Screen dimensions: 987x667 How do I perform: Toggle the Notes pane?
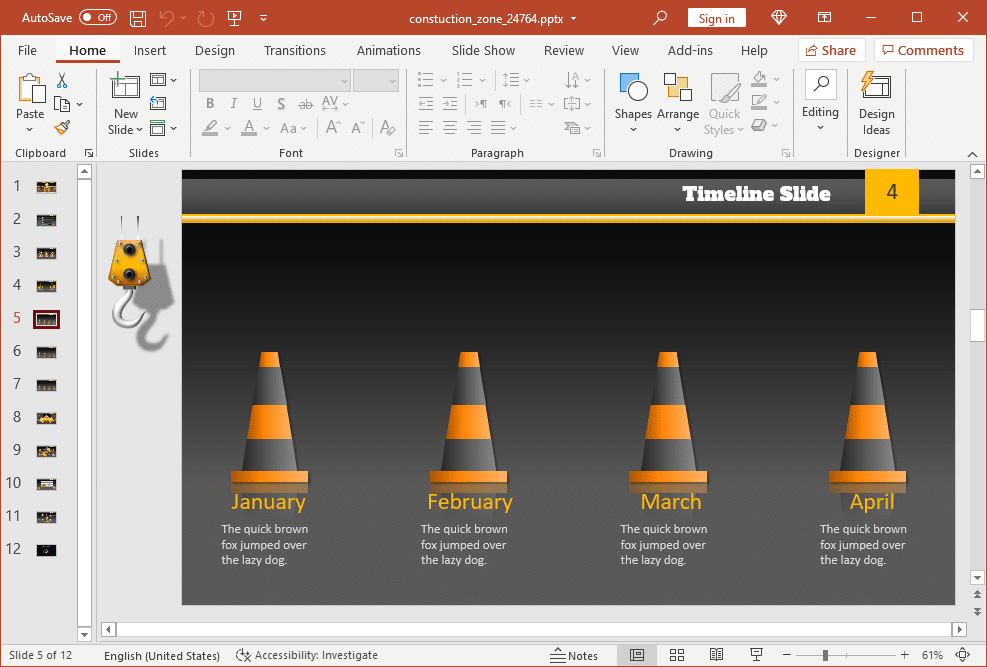click(573, 655)
